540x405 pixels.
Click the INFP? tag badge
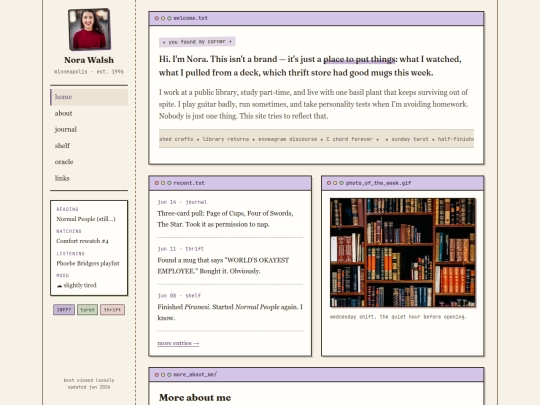click(x=64, y=310)
